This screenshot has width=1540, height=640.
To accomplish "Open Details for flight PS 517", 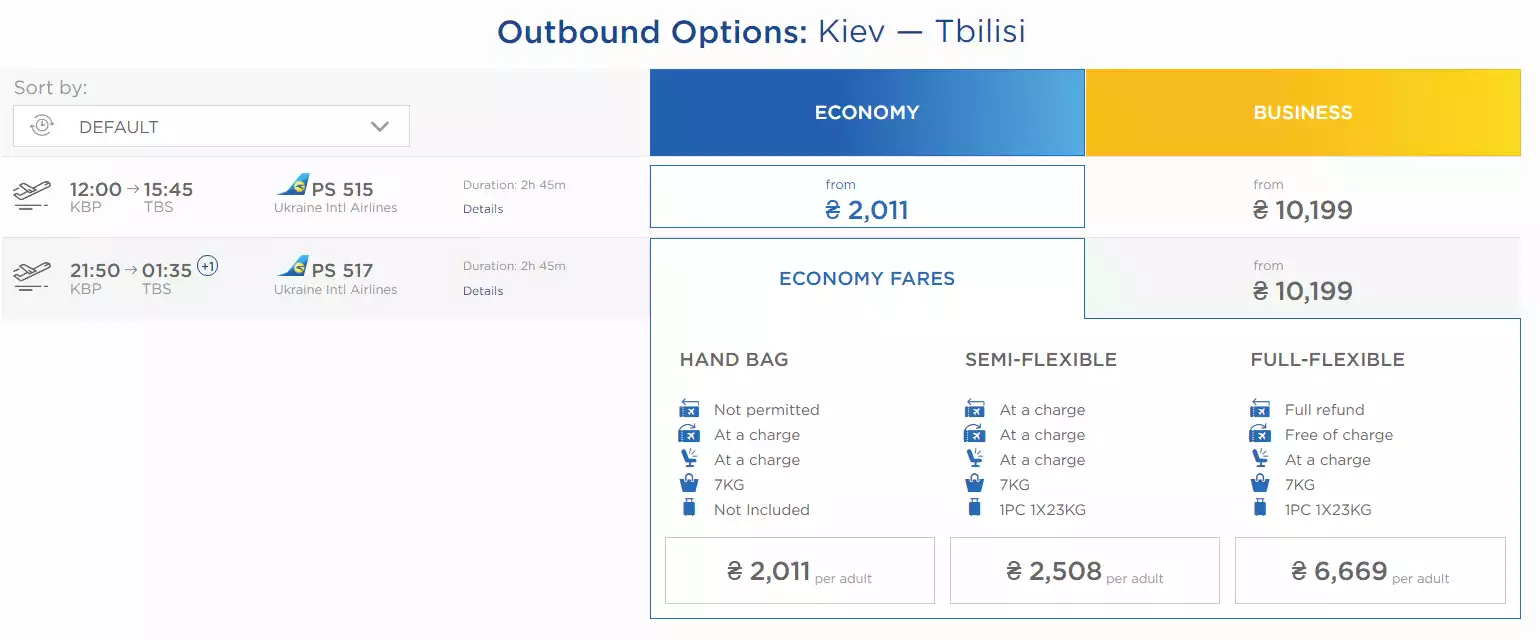I will 483,290.
